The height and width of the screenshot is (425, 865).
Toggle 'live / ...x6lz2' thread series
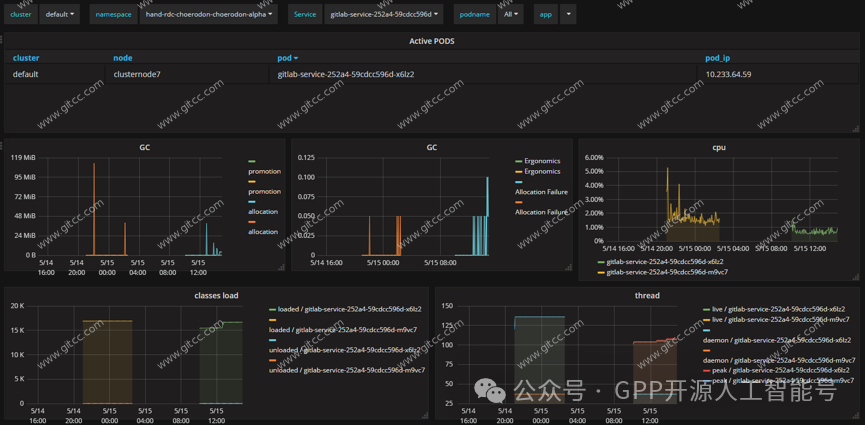click(778, 309)
